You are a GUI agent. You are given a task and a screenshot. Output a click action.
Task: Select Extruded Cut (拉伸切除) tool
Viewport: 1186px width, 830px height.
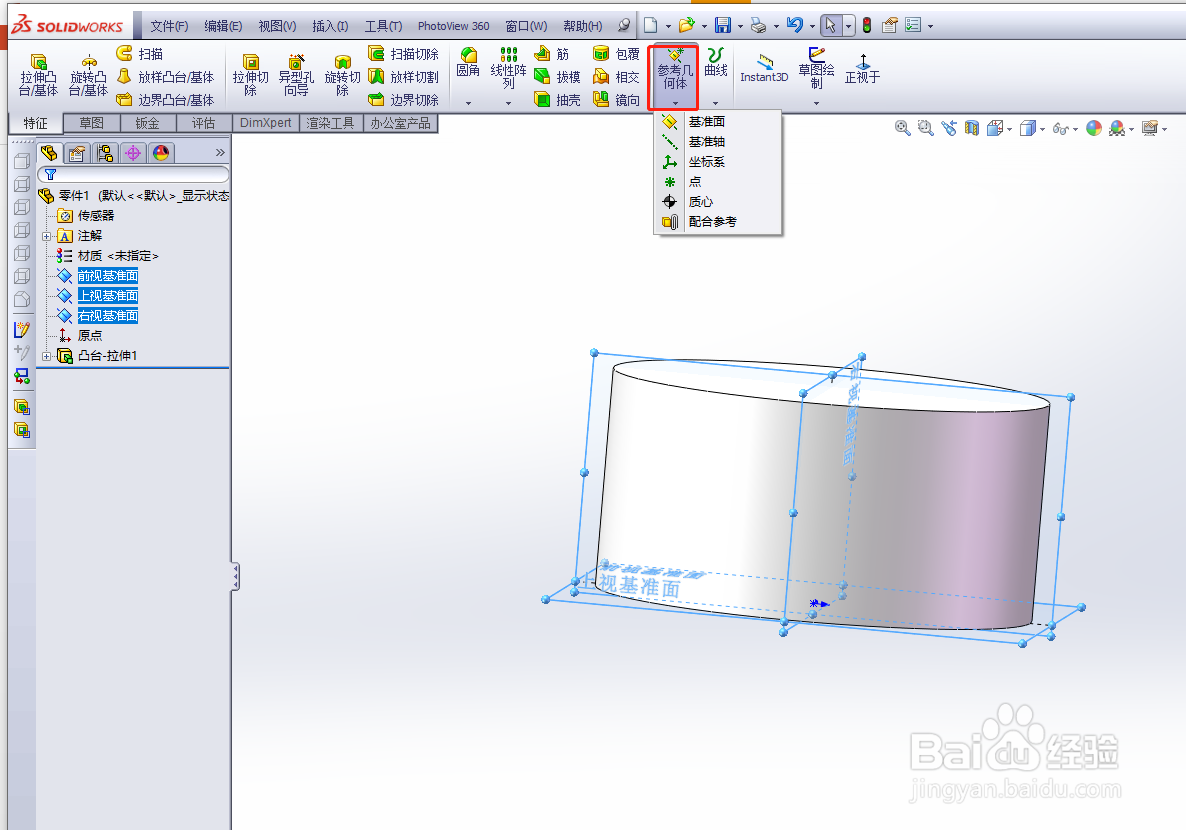pos(250,75)
